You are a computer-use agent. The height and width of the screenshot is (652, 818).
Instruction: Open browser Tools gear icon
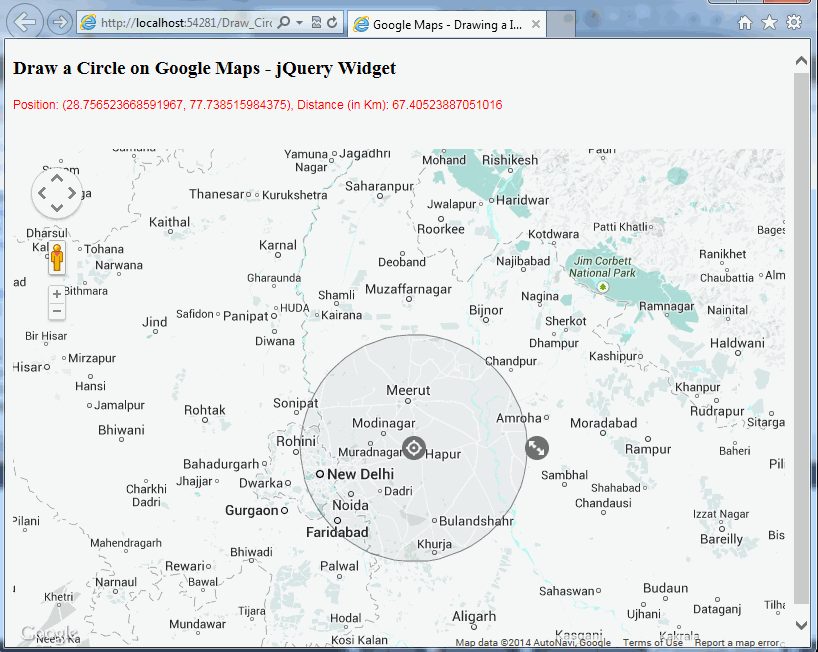(794, 22)
